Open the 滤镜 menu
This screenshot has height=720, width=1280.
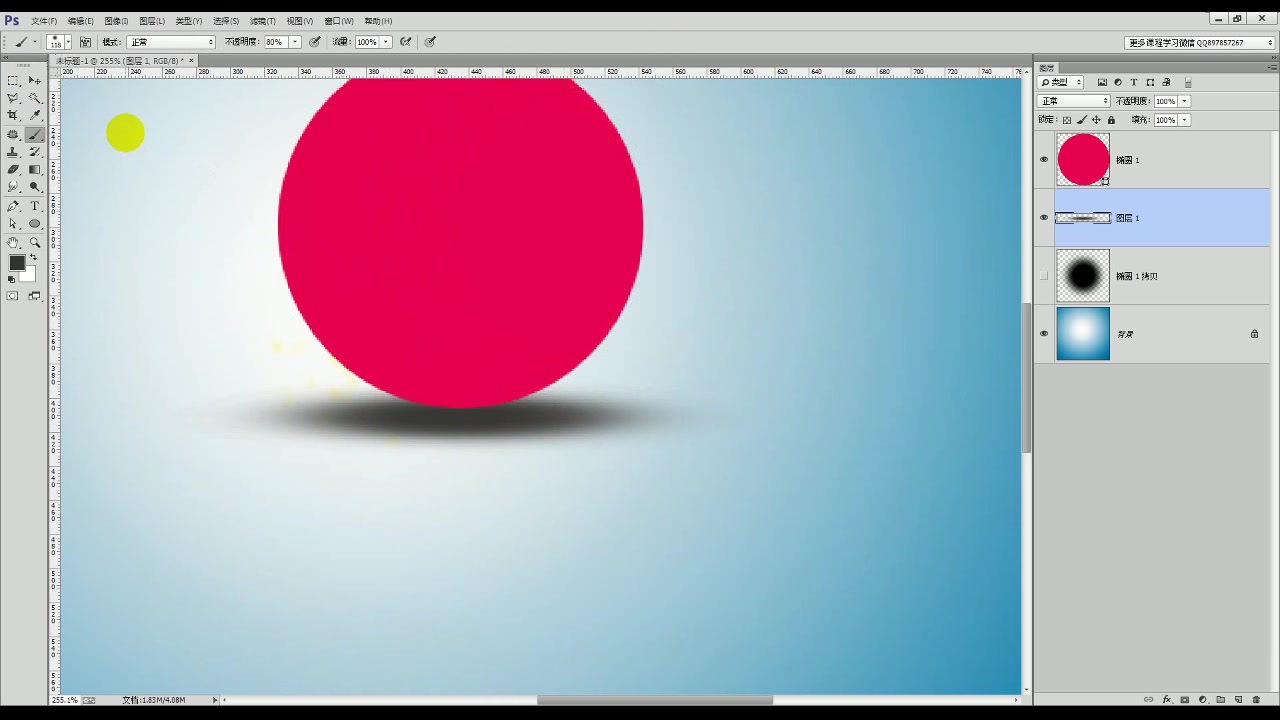(x=261, y=20)
